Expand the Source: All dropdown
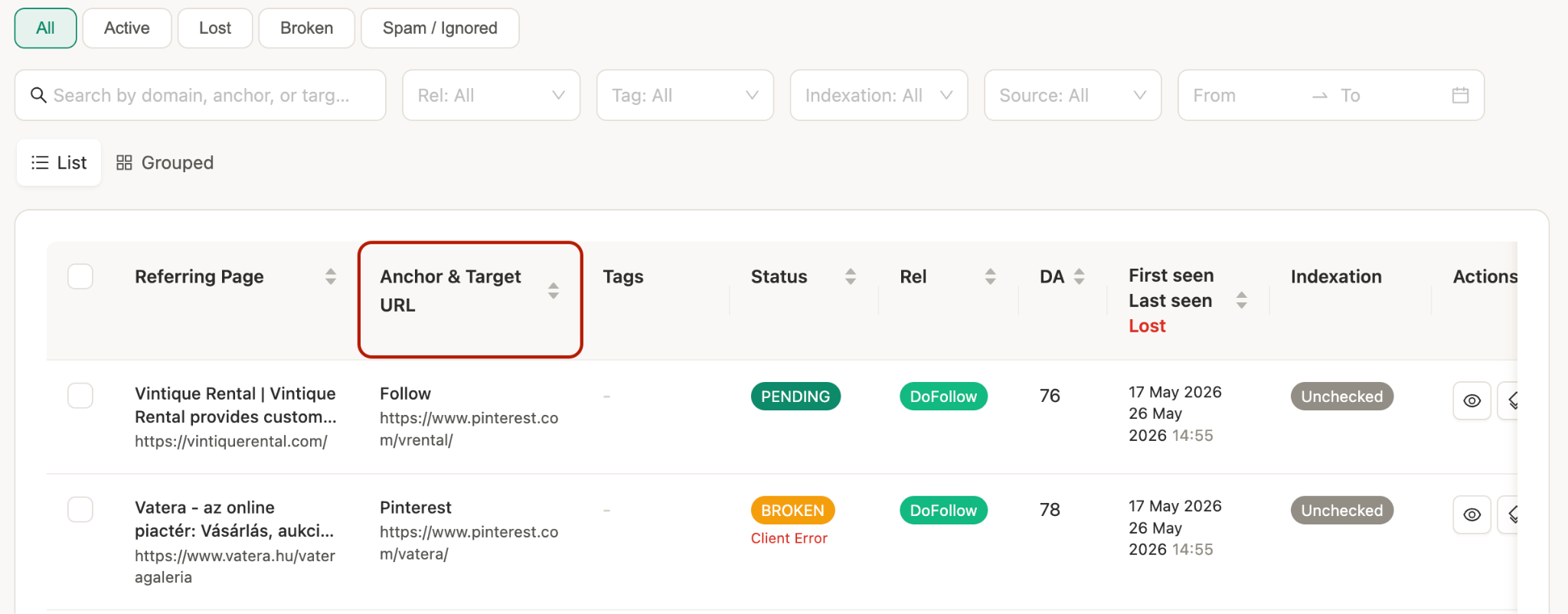This screenshot has width=1568, height=614. [1073, 95]
